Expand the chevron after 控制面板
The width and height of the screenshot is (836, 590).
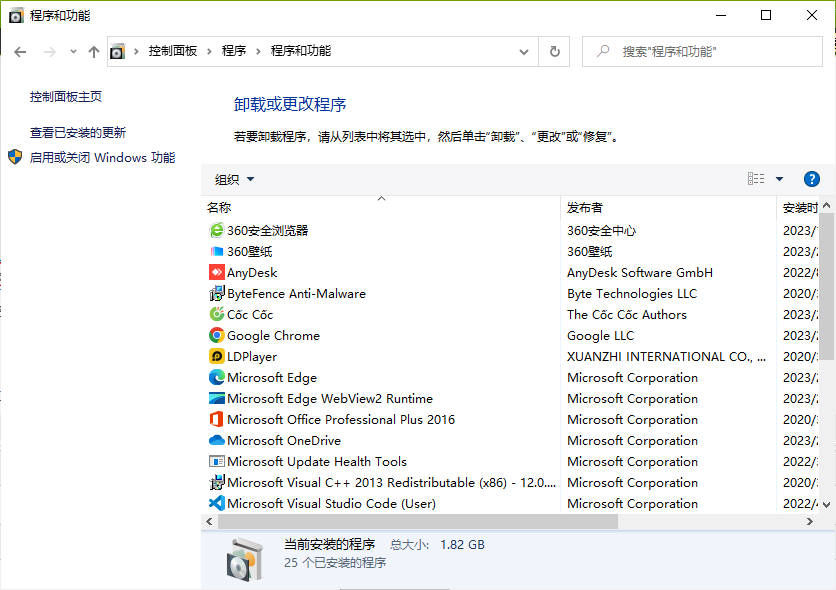pyautogui.click(x=209, y=51)
